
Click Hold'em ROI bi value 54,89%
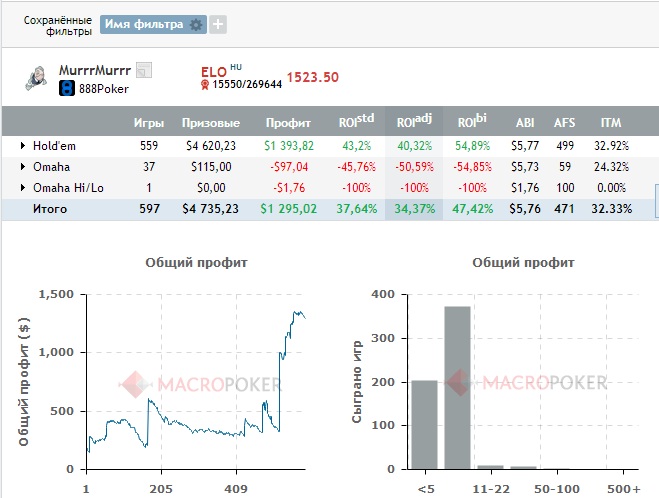click(x=472, y=146)
